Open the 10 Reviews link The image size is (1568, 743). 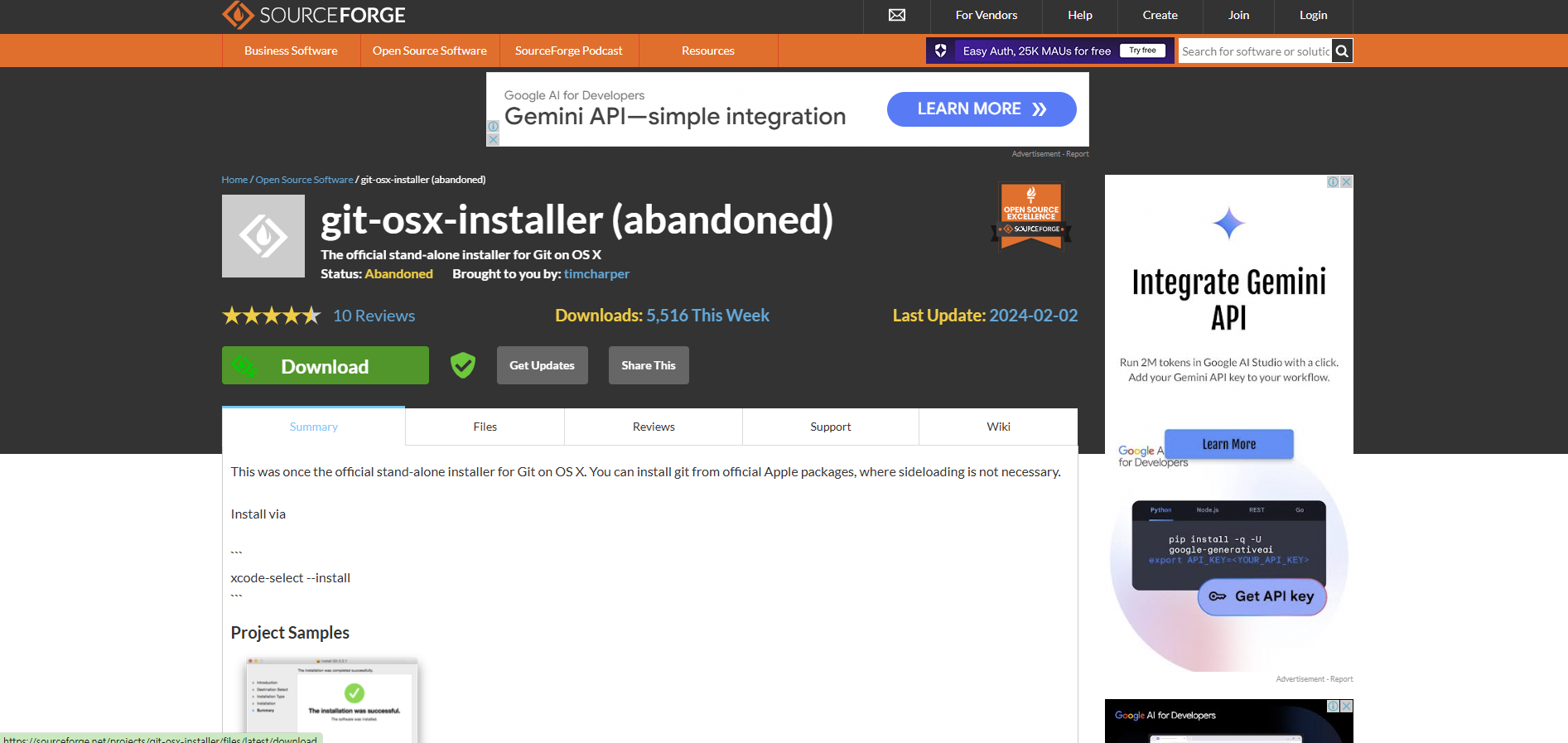tap(374, 316)
